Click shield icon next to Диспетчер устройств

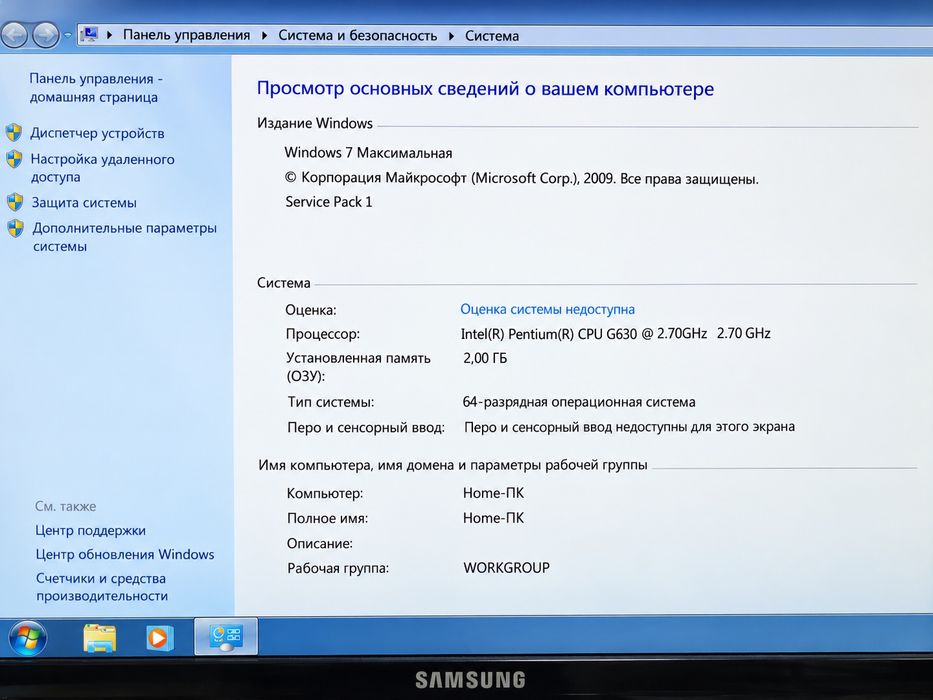pyautogui.click(x=14, y=132)
